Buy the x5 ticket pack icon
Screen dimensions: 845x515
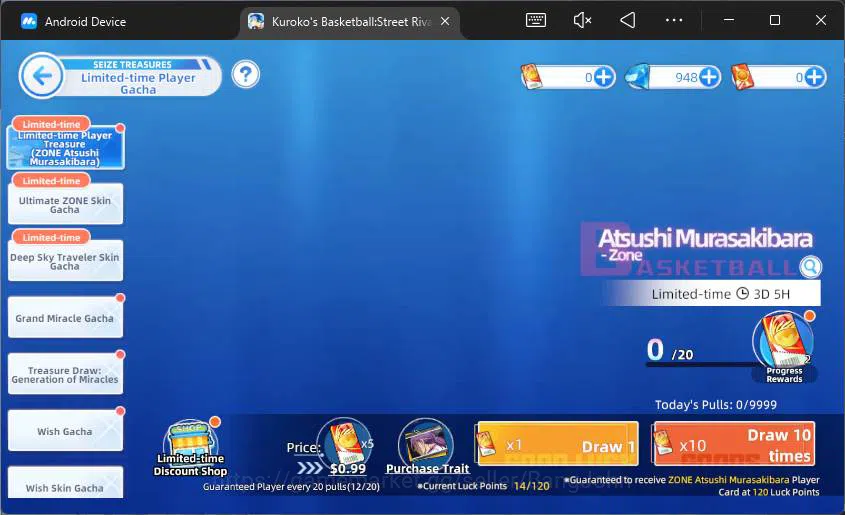[x=345, y=443]
